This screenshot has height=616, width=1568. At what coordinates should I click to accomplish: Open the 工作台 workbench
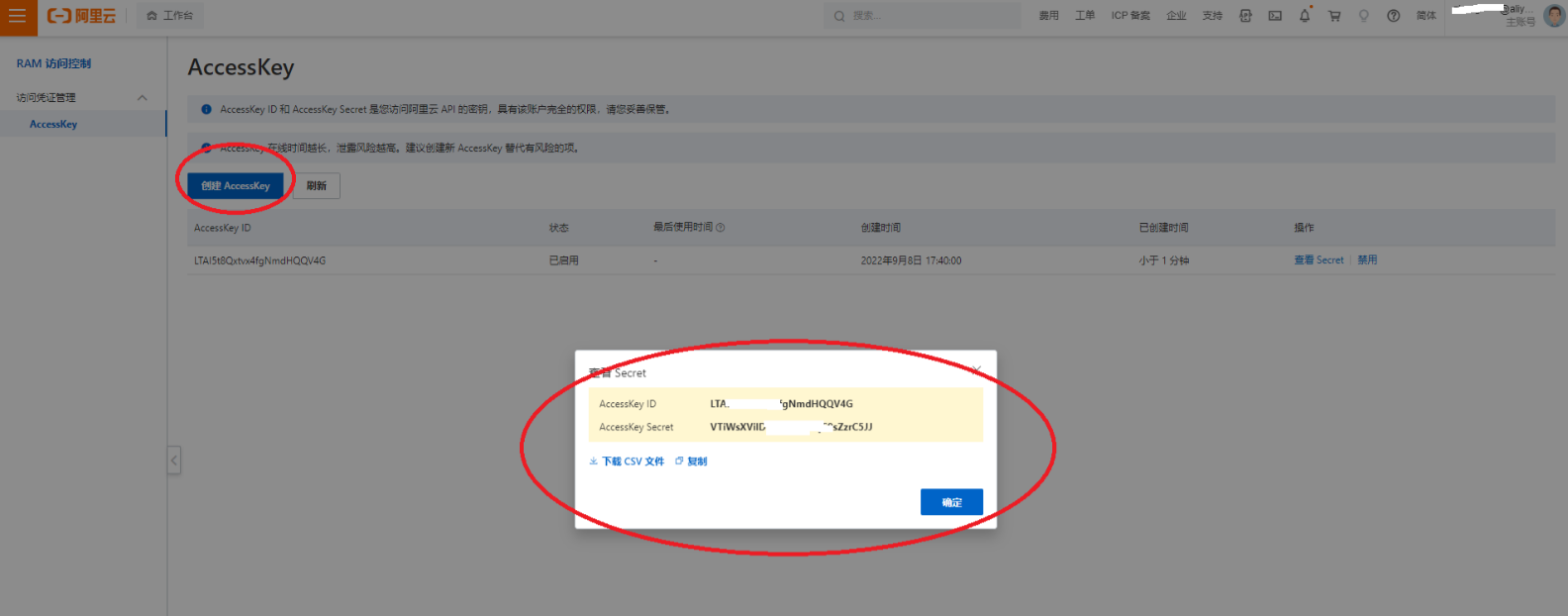[x=170, y=16]
